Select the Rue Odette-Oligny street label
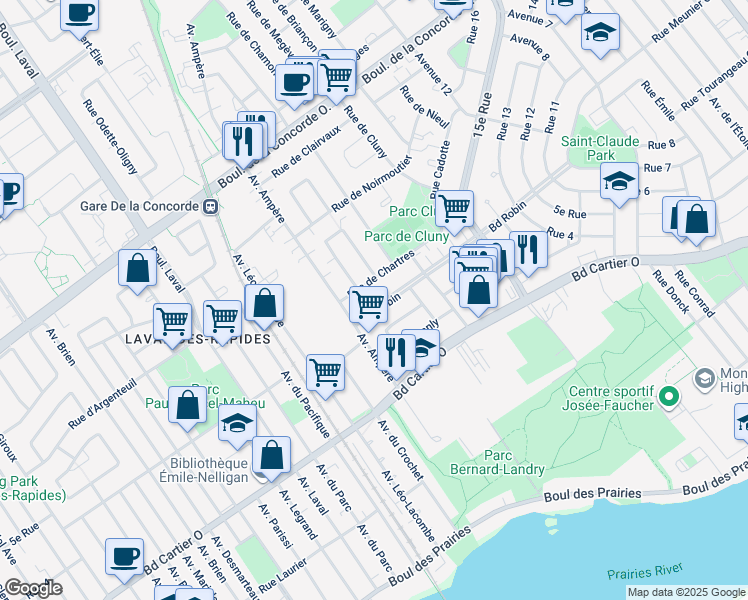Screen dimensions: 748x600 110,137
